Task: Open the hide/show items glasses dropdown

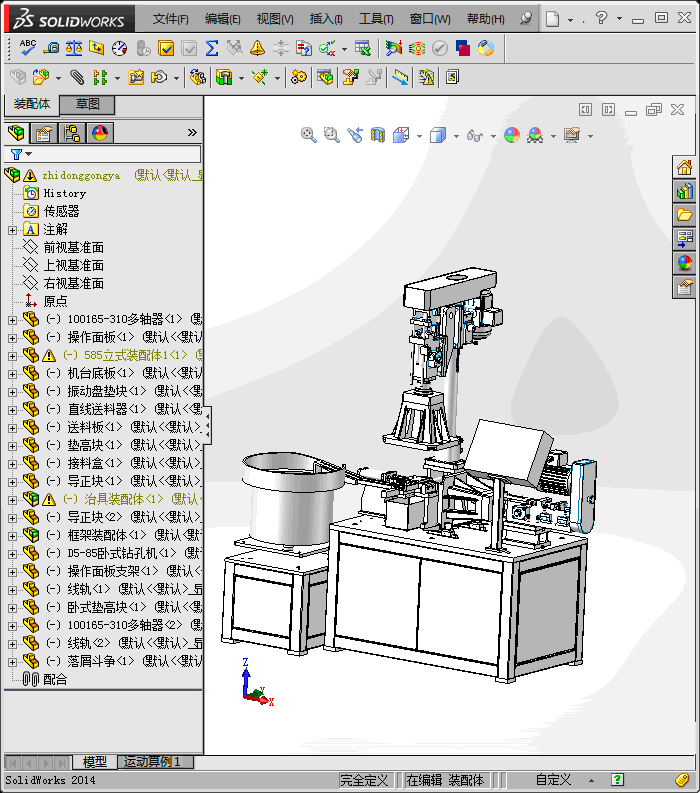Action: pyautogui.click(x=493, y=136)
